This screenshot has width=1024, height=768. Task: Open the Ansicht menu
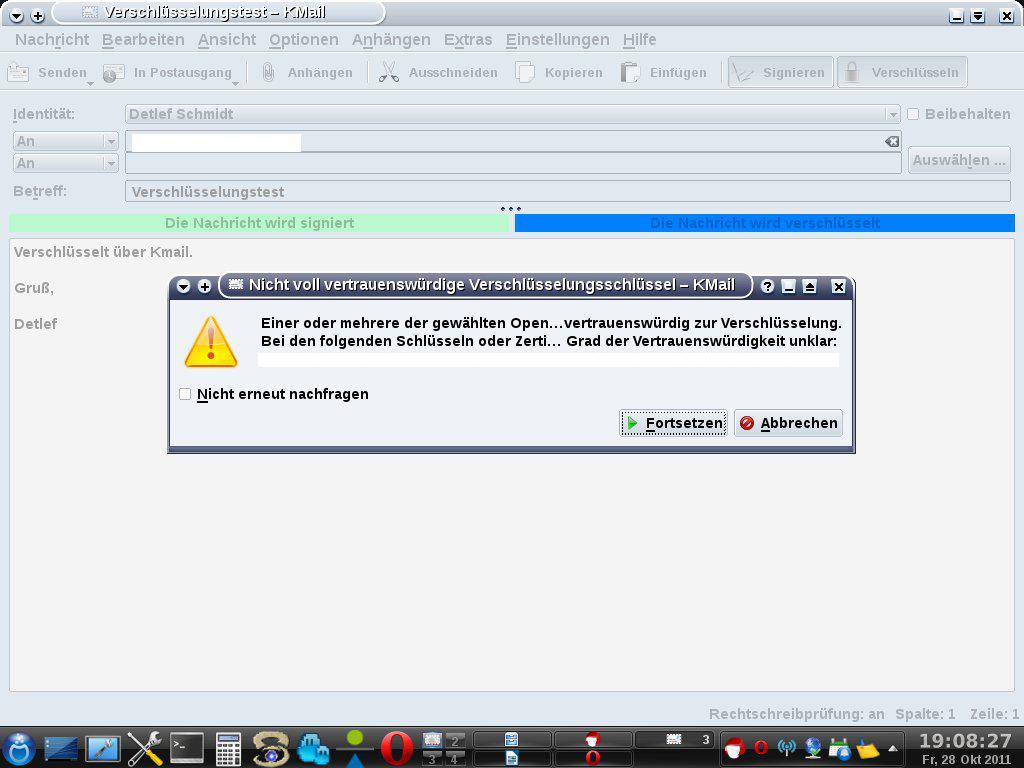pyautogui.click(x=227, y=40)
